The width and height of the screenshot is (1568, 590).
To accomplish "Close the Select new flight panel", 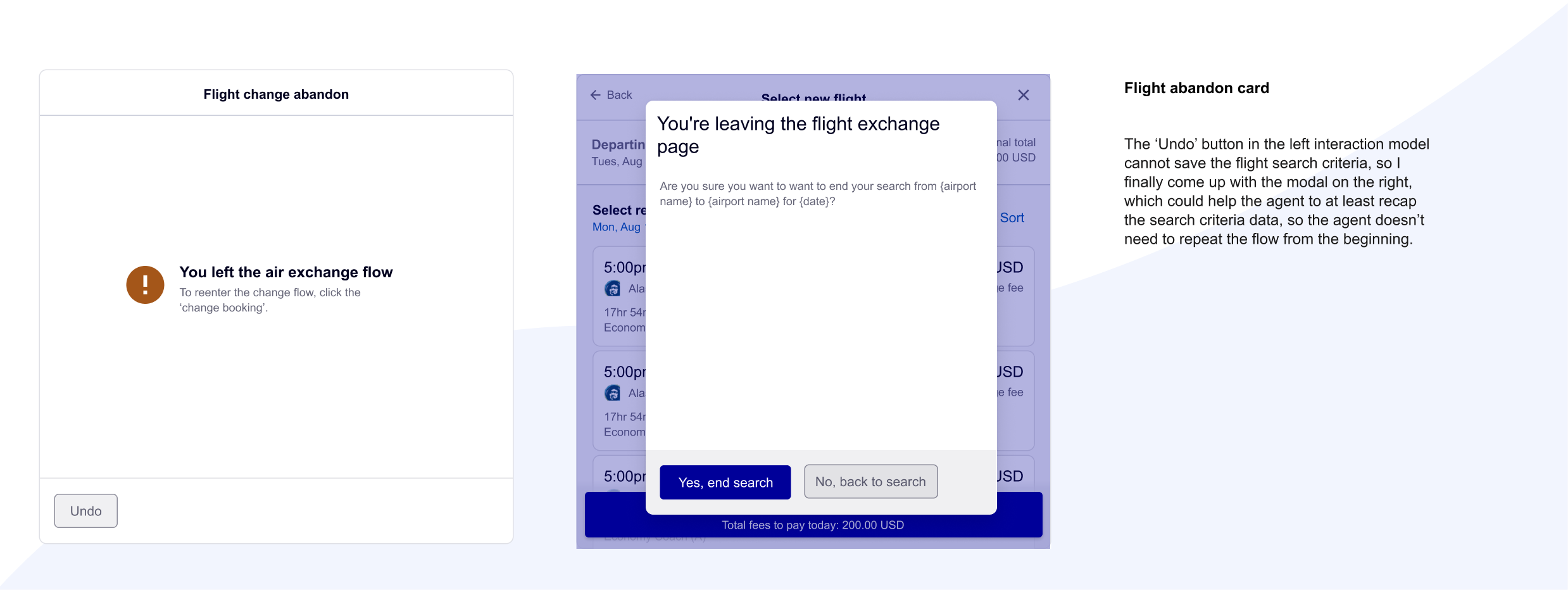I will coord(1024,95).
